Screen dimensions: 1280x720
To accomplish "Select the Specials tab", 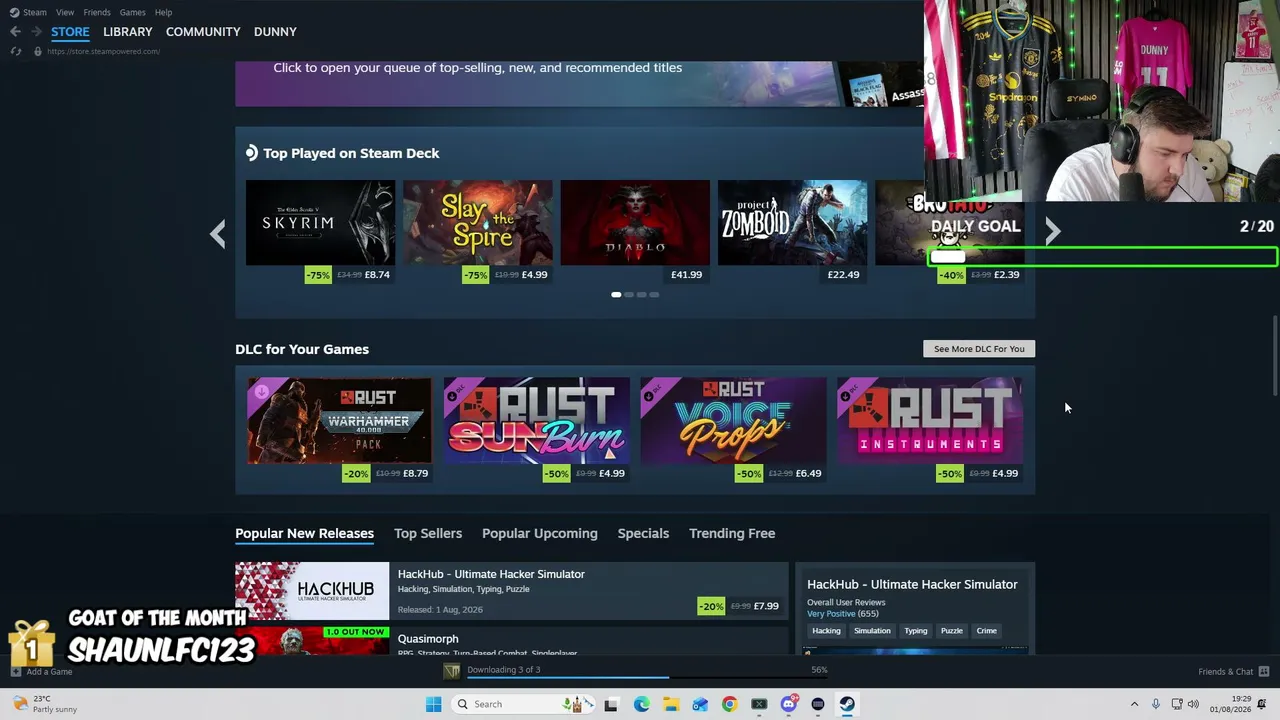I will pyautogui.click(x=643, y=533).
